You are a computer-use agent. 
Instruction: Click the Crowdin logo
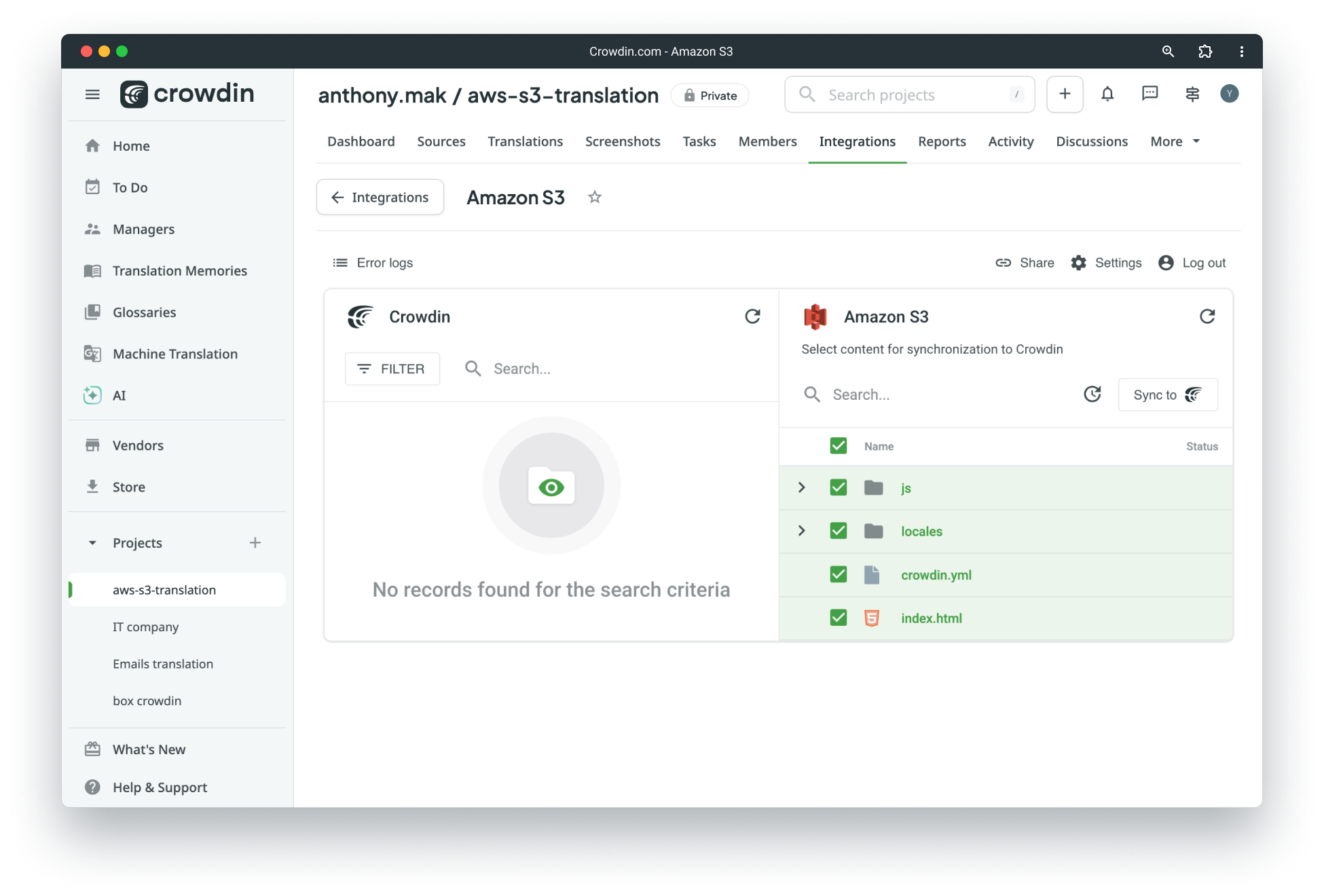click(187, 94)
